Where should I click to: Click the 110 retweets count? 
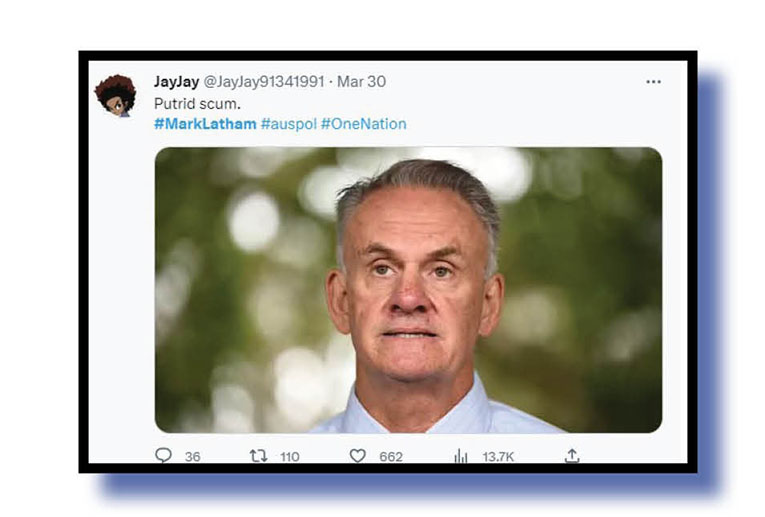tap(290, 457)
